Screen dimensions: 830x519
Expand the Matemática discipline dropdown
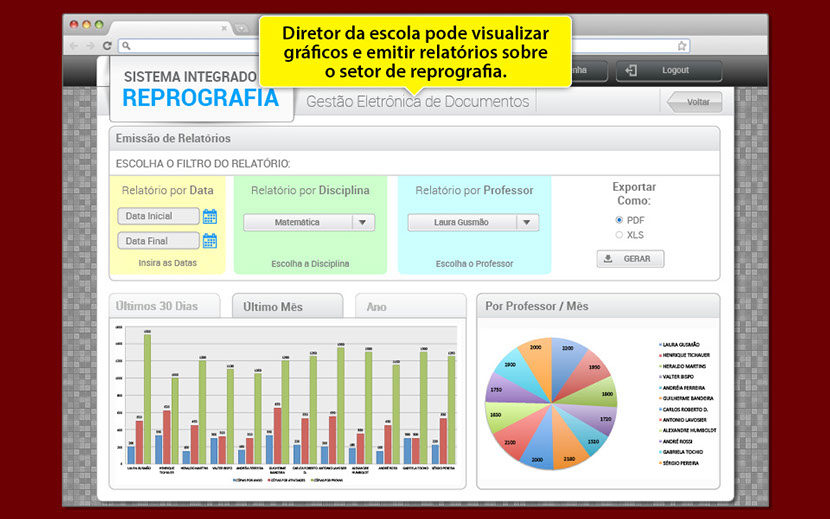[x=363, y=223]
